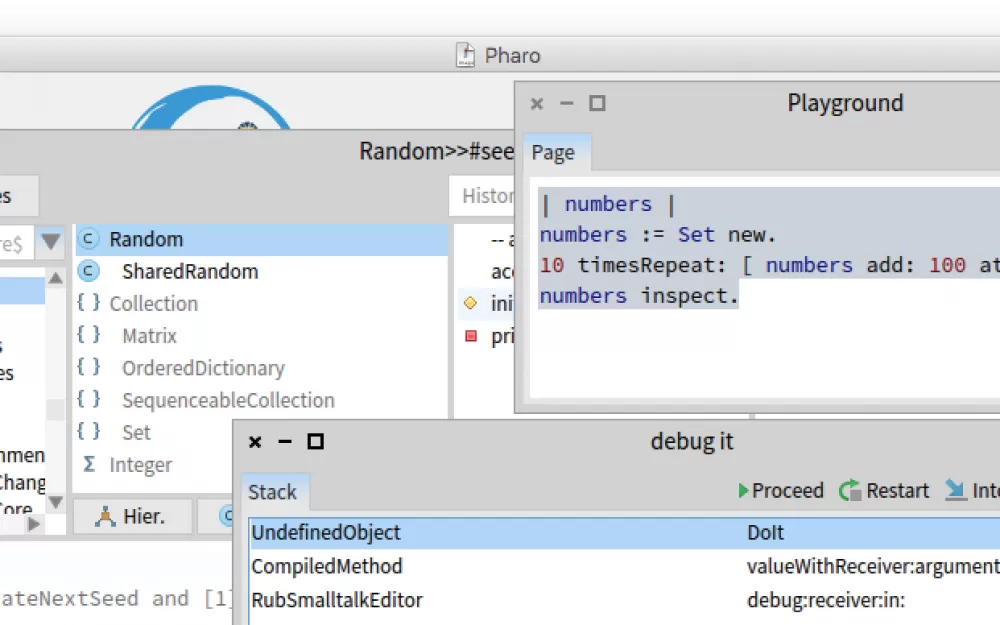
Task: Click the 'numbers inspect.' code line
Action: [639, 296]
